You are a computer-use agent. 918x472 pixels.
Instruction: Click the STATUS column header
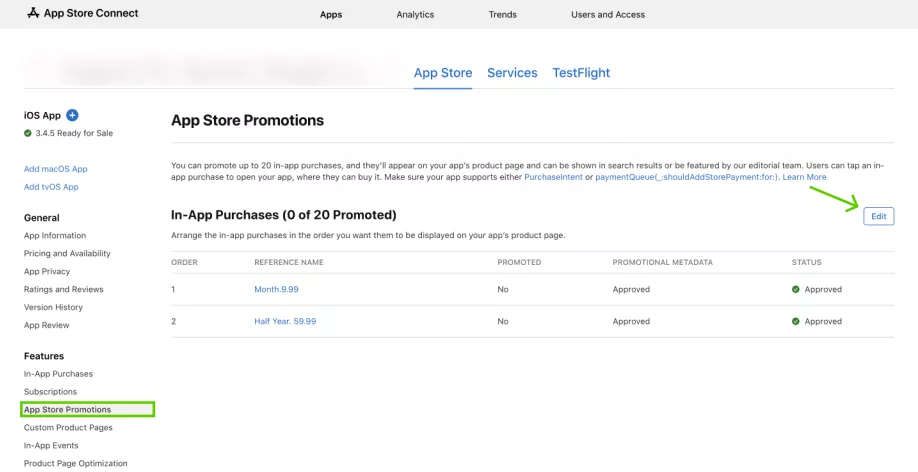807,262
